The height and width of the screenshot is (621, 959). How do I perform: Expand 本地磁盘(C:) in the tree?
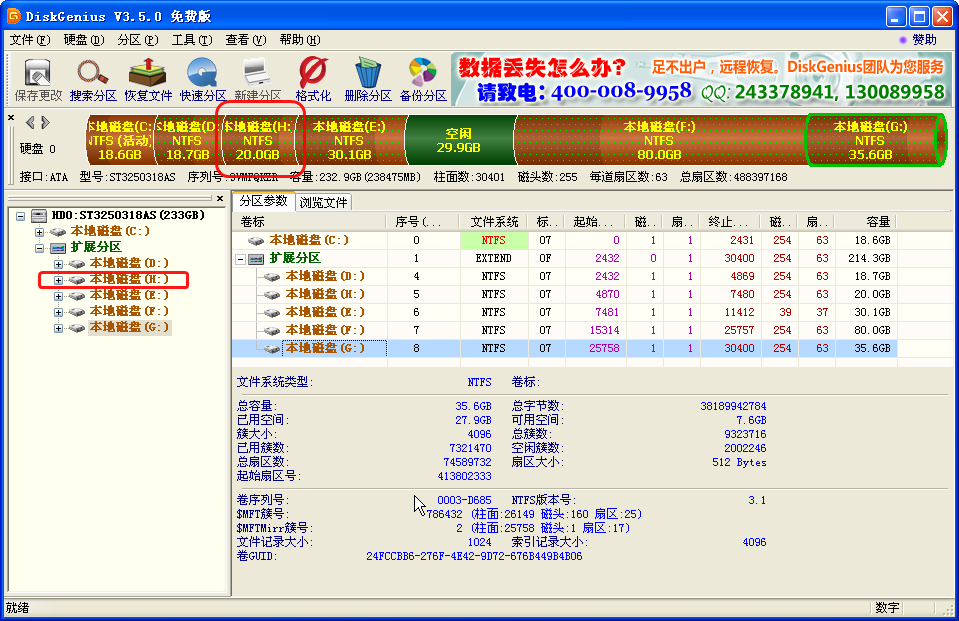[39, 232]
